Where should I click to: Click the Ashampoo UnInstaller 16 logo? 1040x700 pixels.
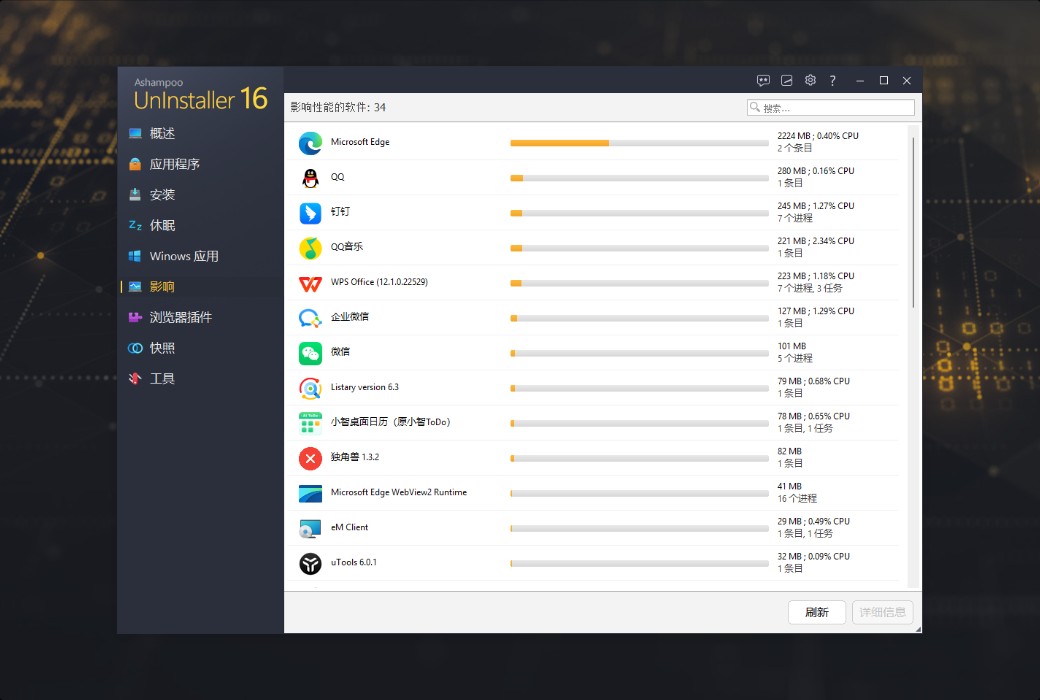click(x=200, y=94)
